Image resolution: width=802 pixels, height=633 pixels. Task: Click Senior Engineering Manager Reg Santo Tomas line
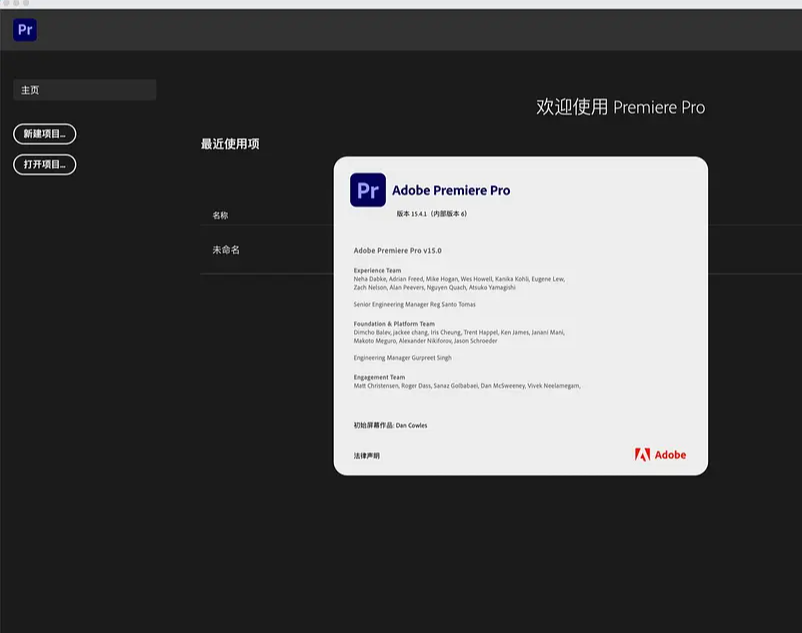coord(414,304)
